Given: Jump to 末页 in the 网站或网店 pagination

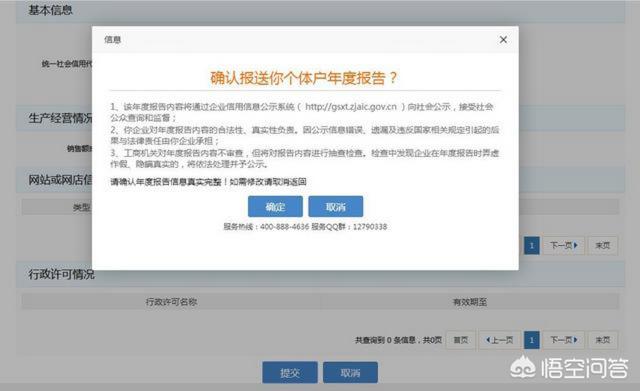Looking at the screenshot, I should pyautogui.click(x=602, y=245).
